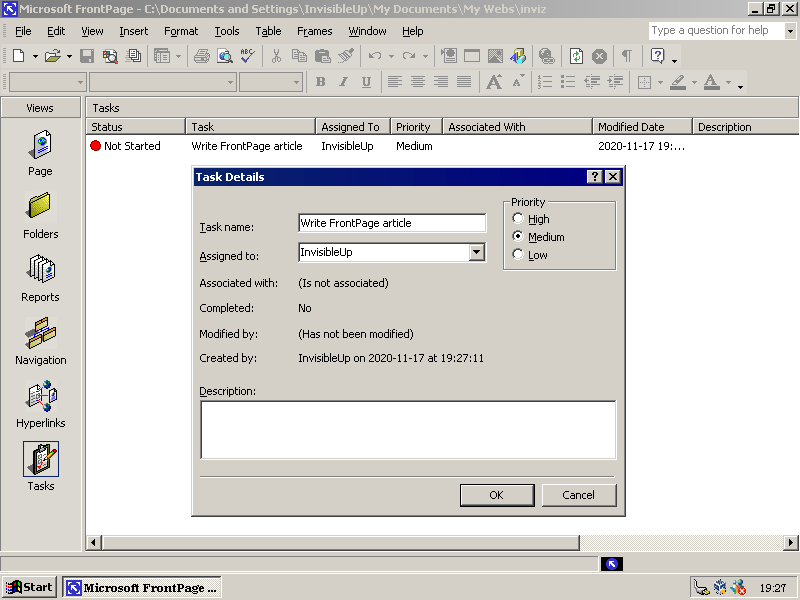Open the help question box dropdown
Image resolution: width=800 pixels, height=600 pixels.
tap(790, 31)
